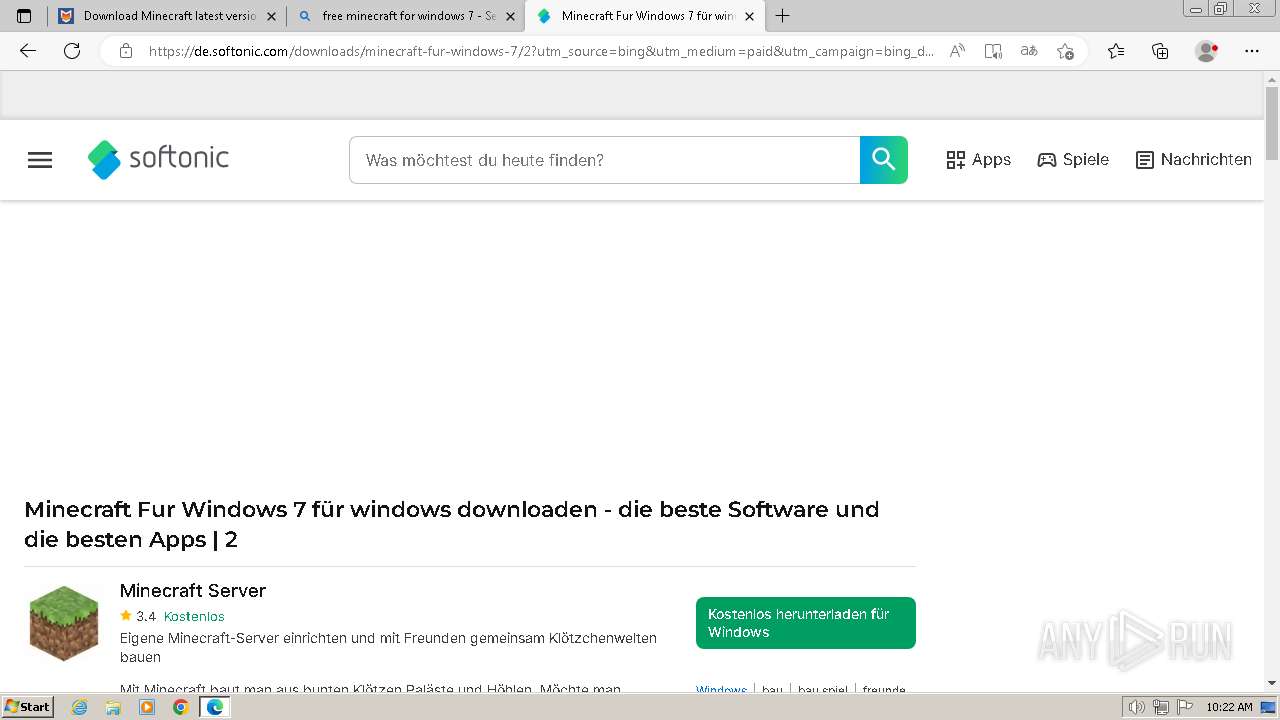Close the free minecraft for windows 7 tab
The height and width of the screenshot is (720, 1280).
(x=510, y=16)
